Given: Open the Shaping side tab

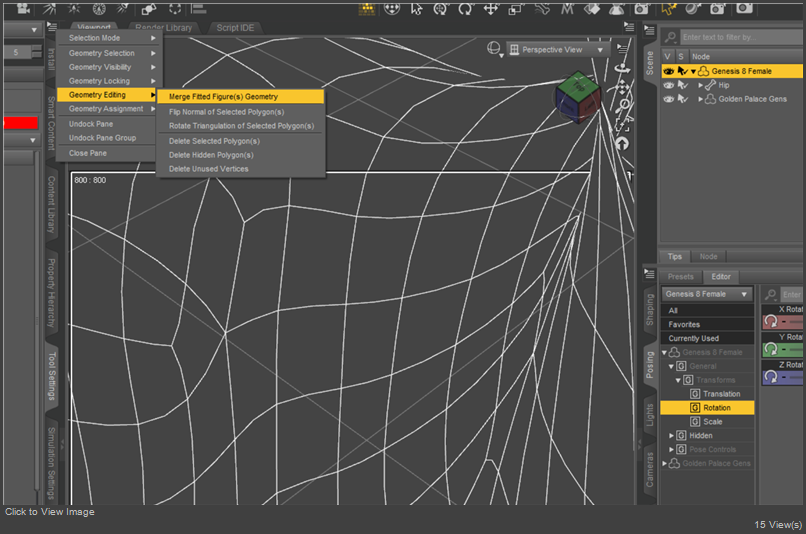Looking at the screenshot, I should (650, 310).
